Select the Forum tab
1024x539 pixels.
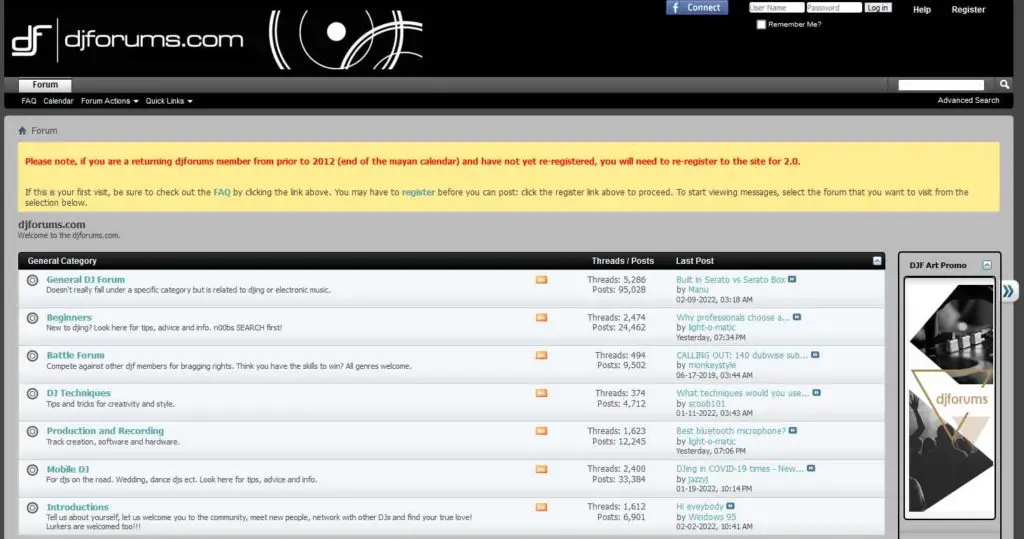tap(45, 85)
